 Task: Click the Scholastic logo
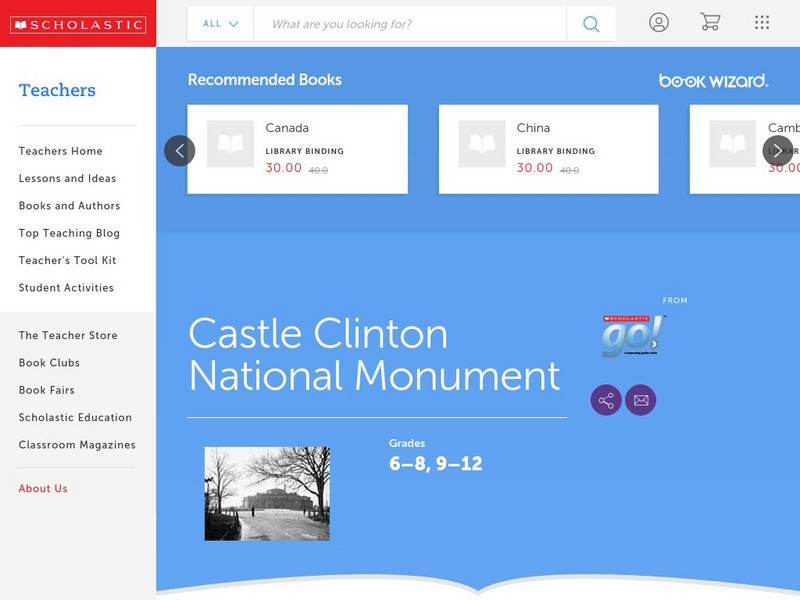point(78,22)
